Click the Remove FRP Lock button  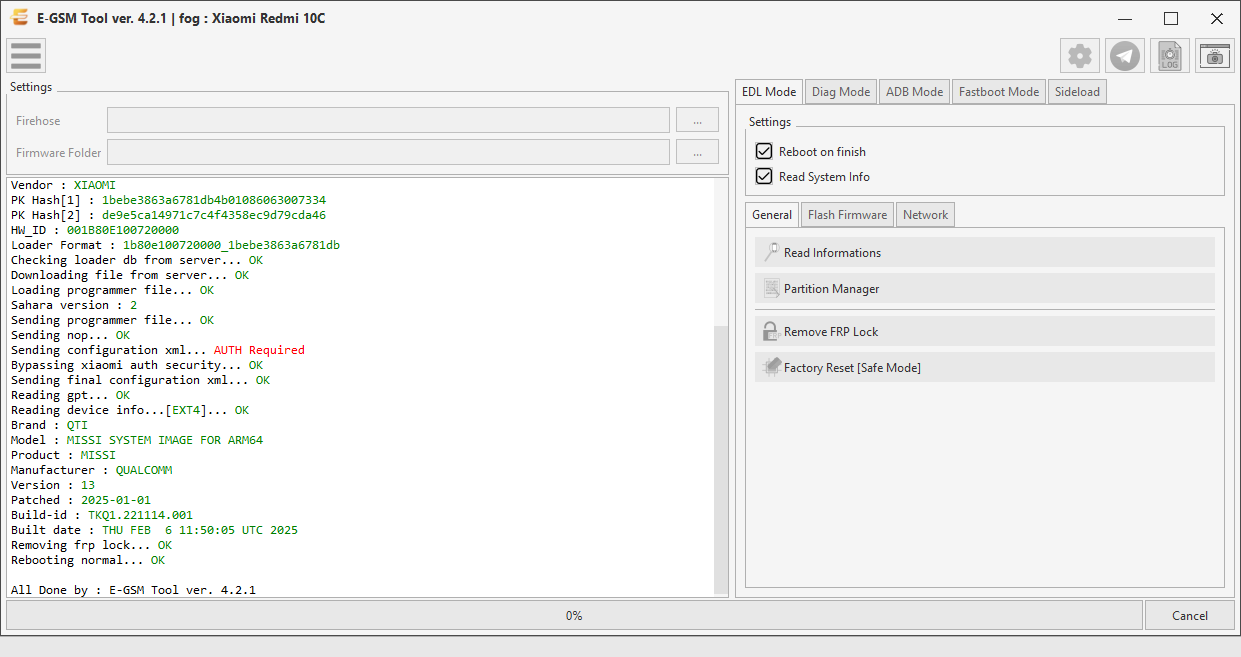[985, 331]
